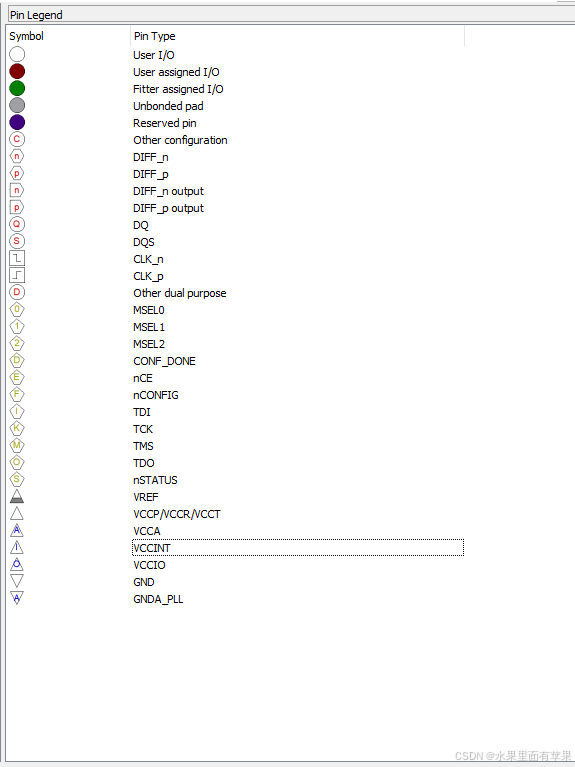Select the 'User I/O' pin type text

coord(154,55)
